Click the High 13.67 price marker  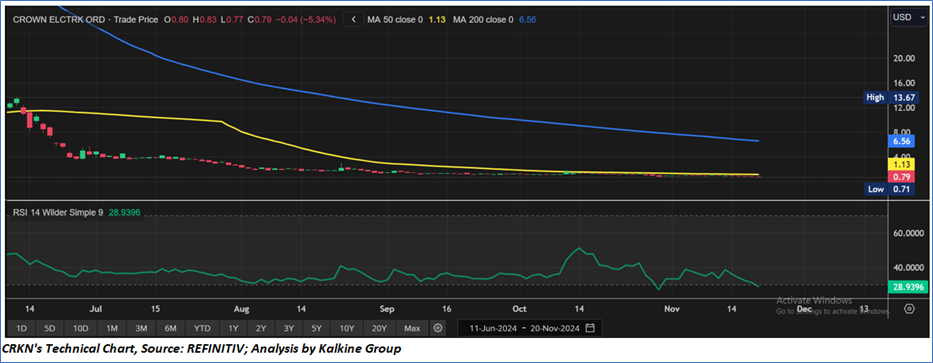tap(891, 98)
